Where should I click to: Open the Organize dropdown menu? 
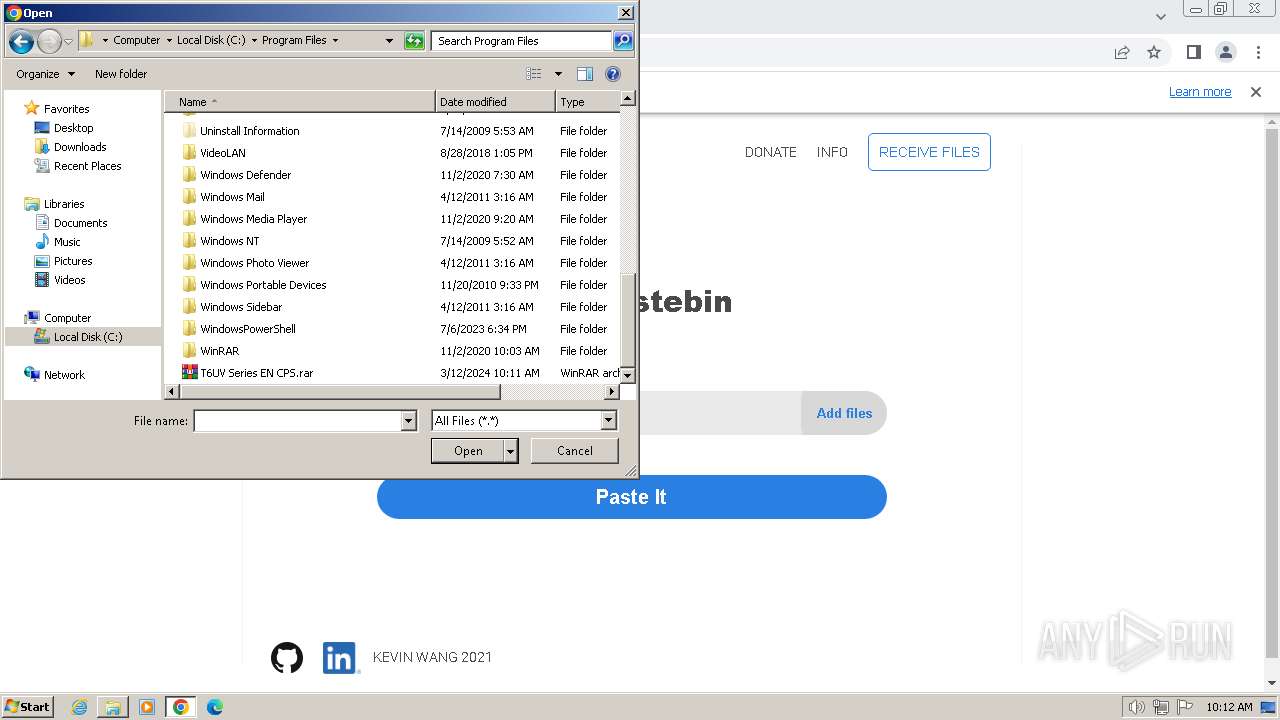tap(45, 74)
